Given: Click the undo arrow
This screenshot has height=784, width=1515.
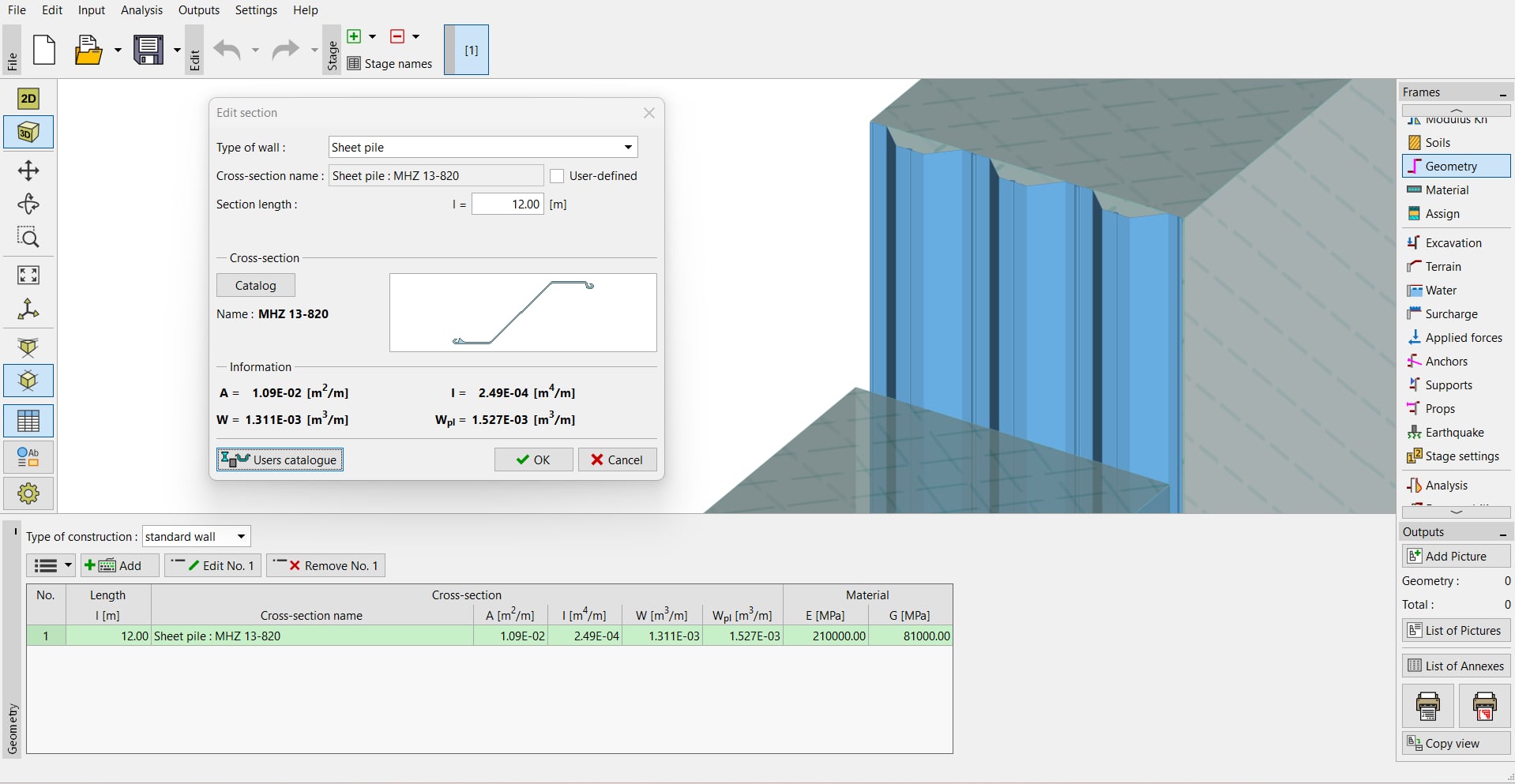Looking at the screenshot, I should [x=227, y=51].
